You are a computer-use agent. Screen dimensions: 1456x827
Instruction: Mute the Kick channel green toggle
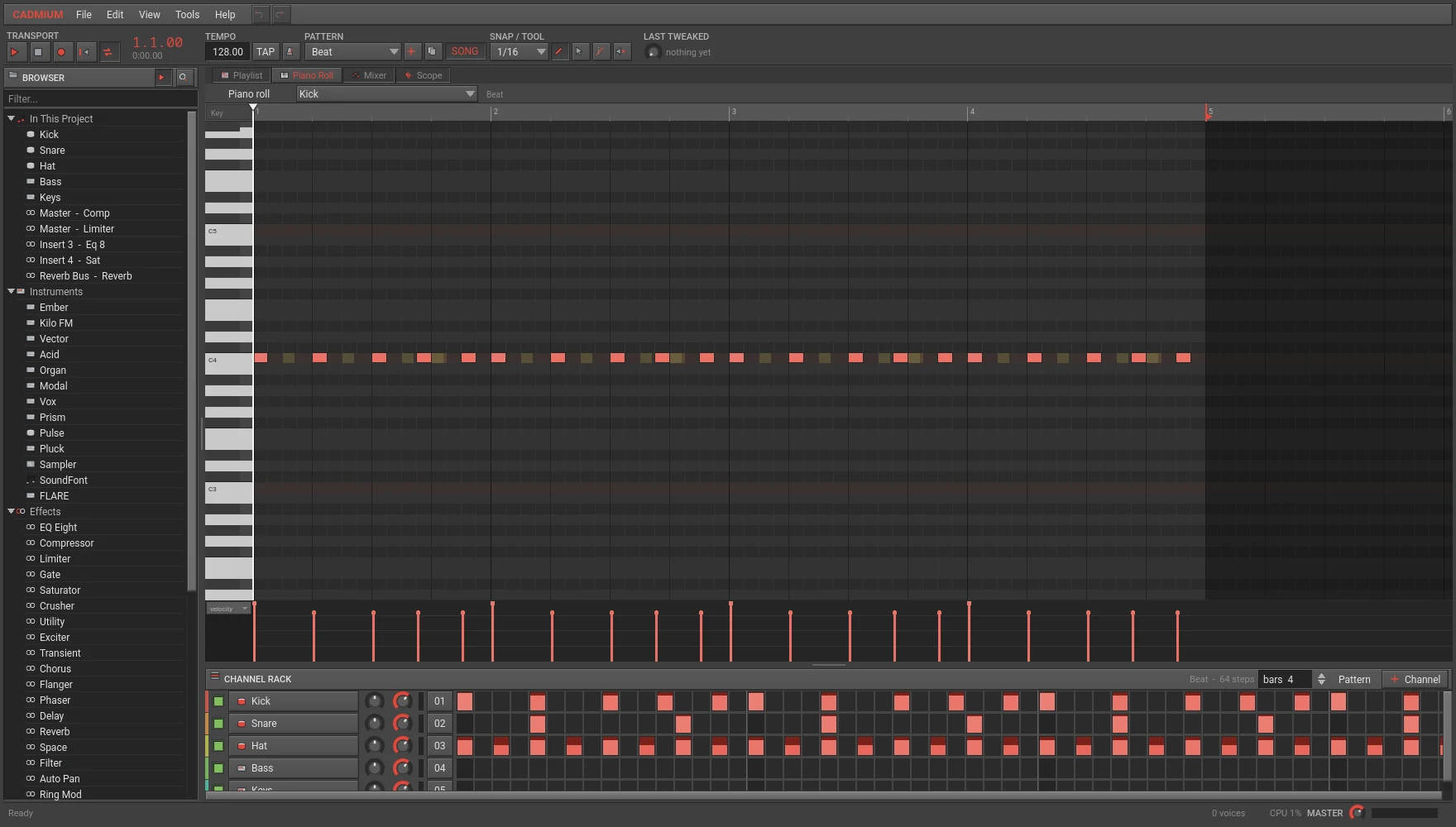pyautogui.click(x=218, y=701)
